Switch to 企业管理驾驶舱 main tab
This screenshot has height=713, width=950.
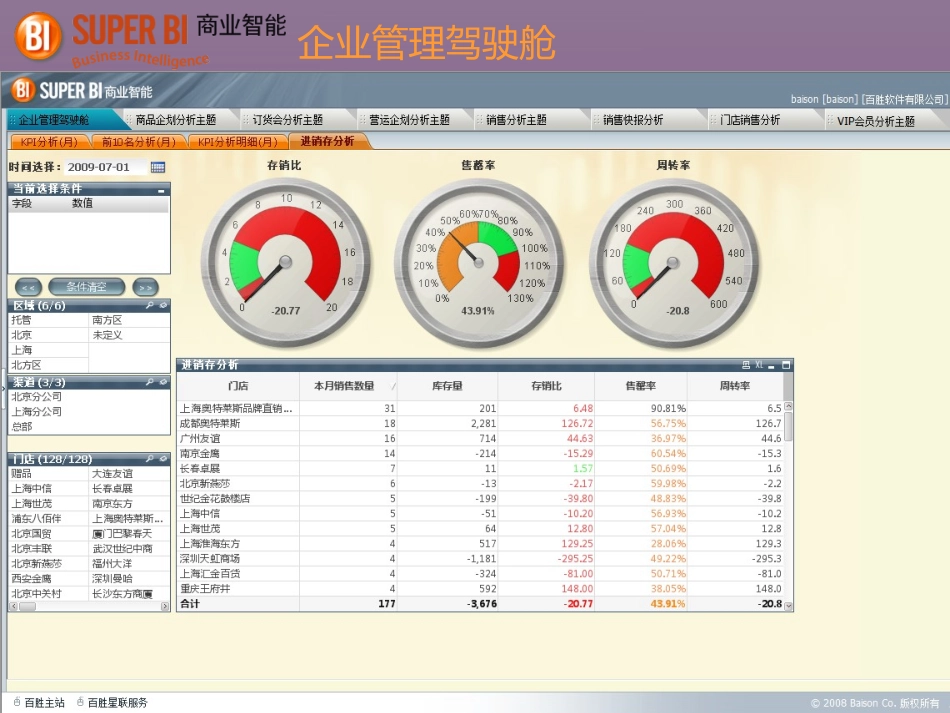[54, 120]
